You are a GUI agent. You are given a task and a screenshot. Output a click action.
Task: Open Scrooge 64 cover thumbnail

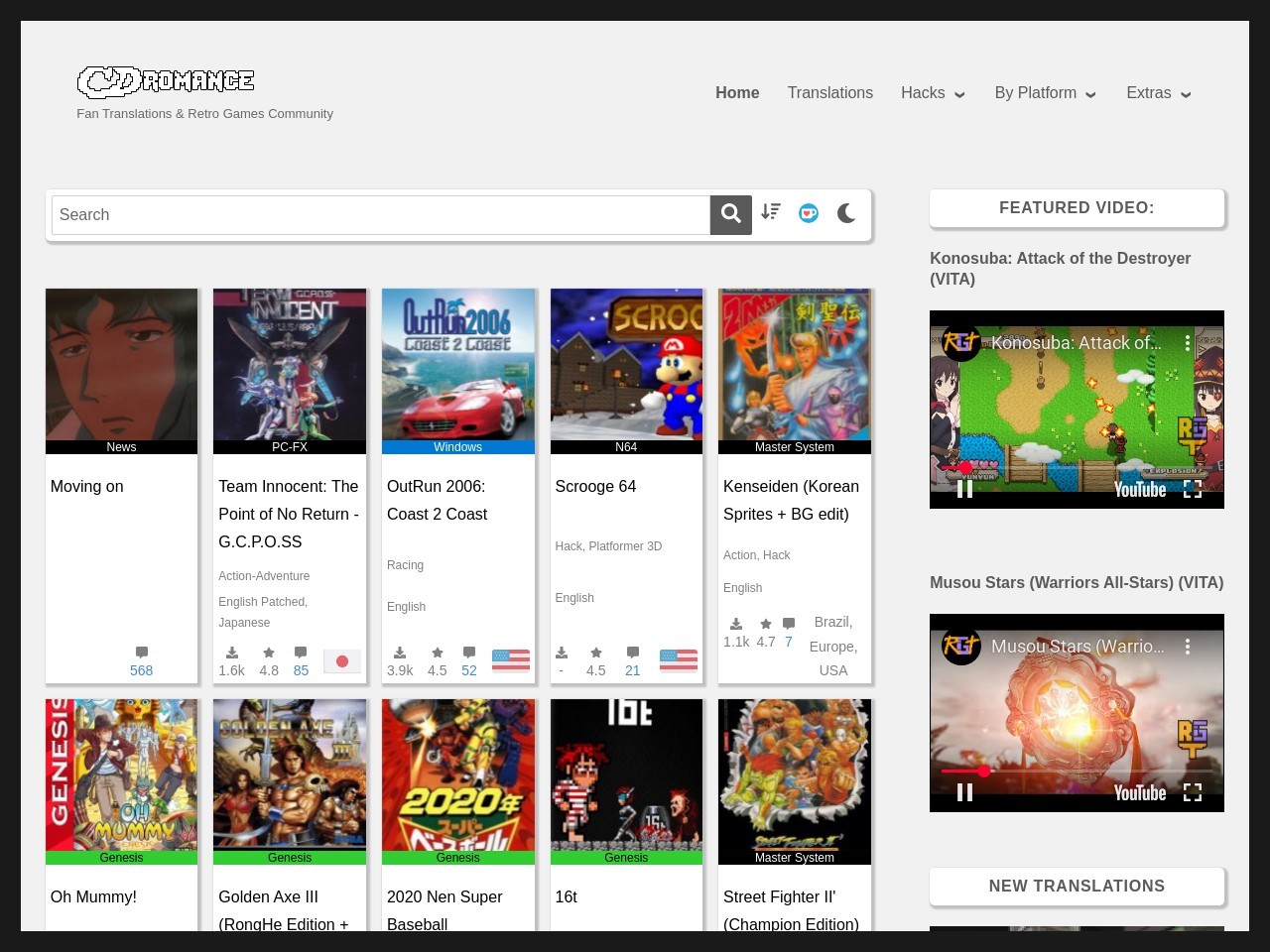tap(626, 364)
